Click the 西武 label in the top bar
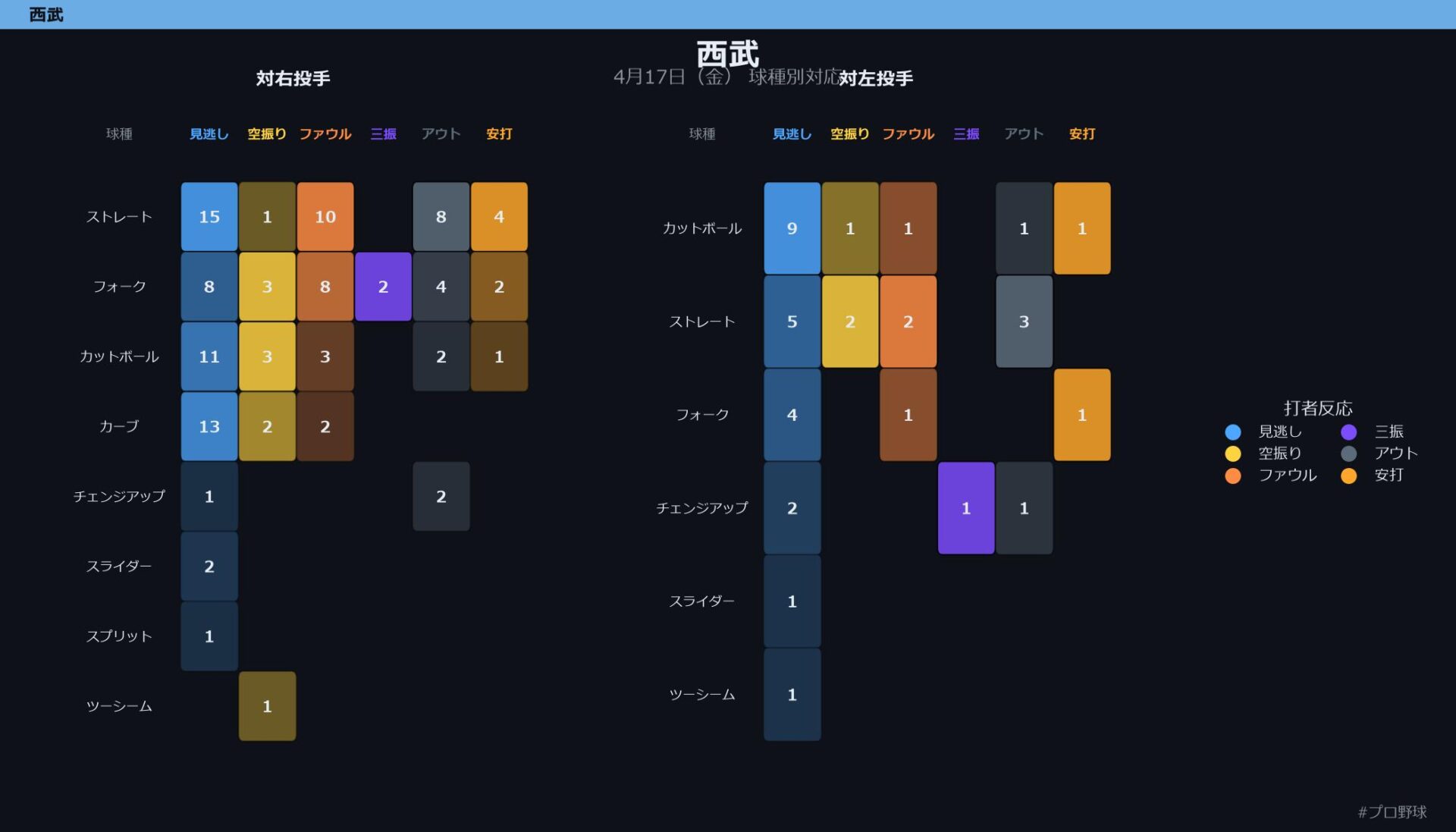Viewport: 1456px width, 832px height. (x=46, y=14)
